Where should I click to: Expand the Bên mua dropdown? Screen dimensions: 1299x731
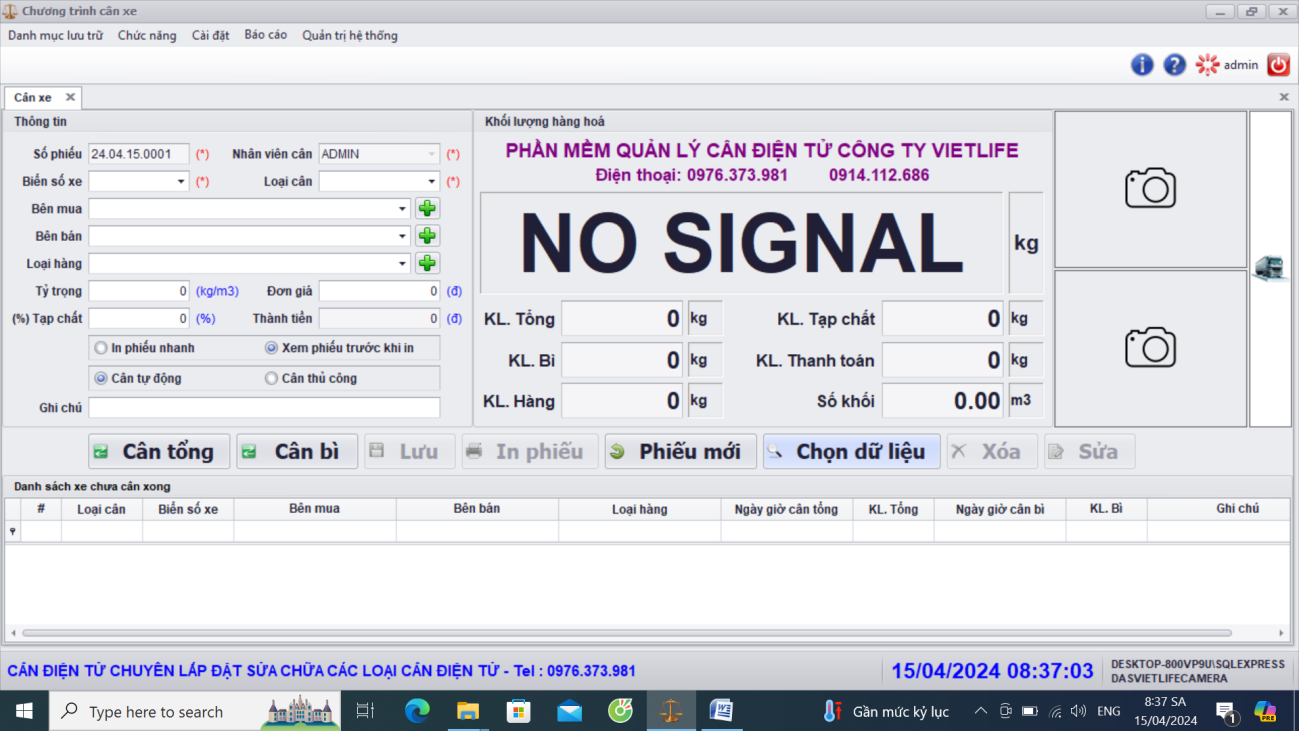(402, 209)
